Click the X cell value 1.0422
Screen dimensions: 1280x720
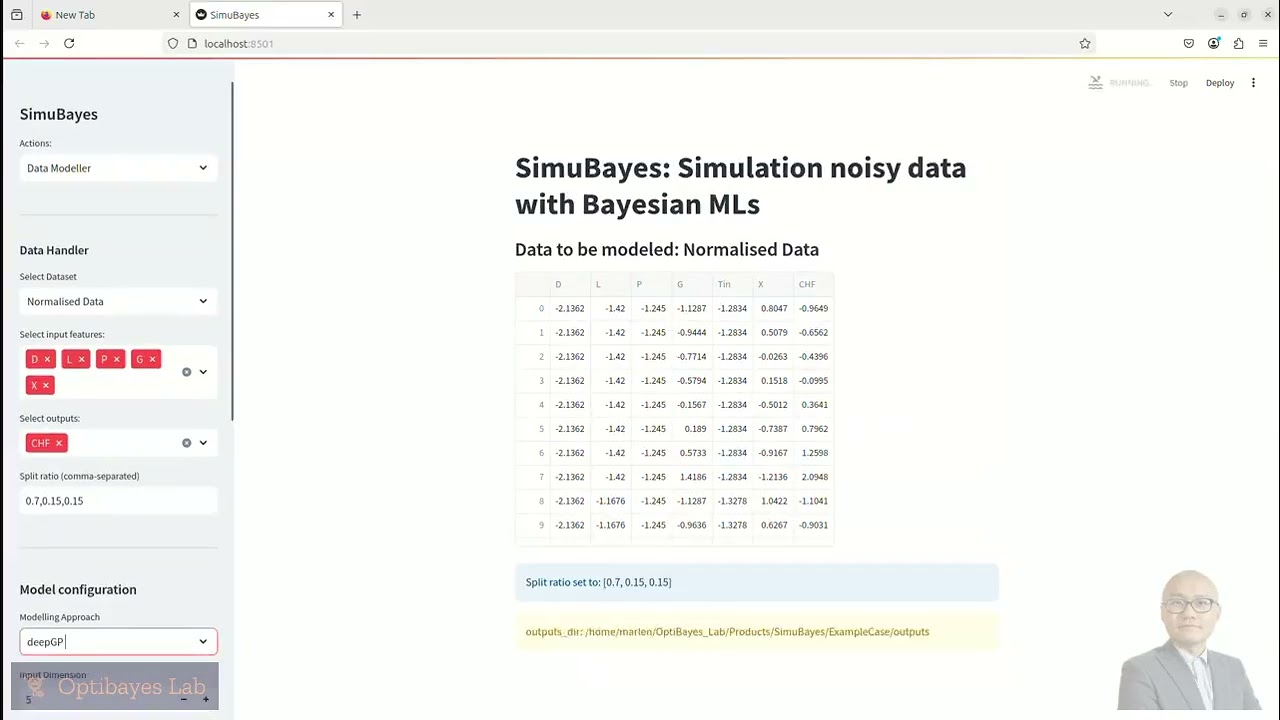click(x=773, y=501)
